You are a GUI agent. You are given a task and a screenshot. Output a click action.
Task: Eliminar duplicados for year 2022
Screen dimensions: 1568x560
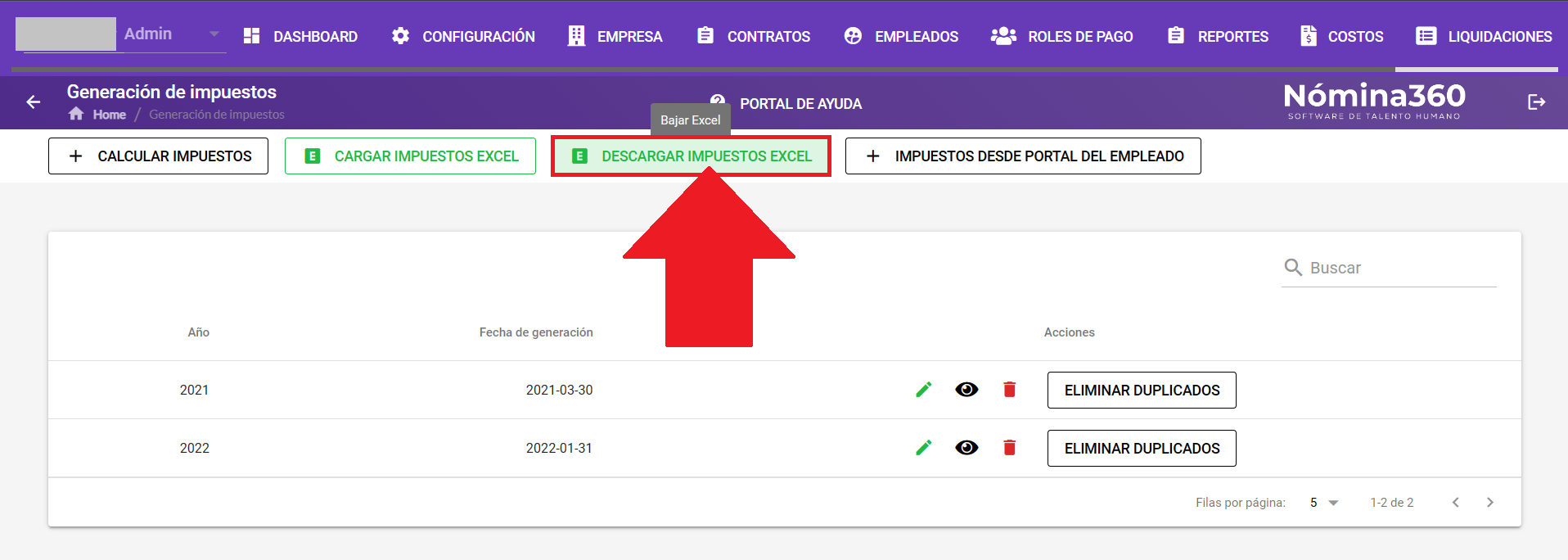(x=1142, y=449)
